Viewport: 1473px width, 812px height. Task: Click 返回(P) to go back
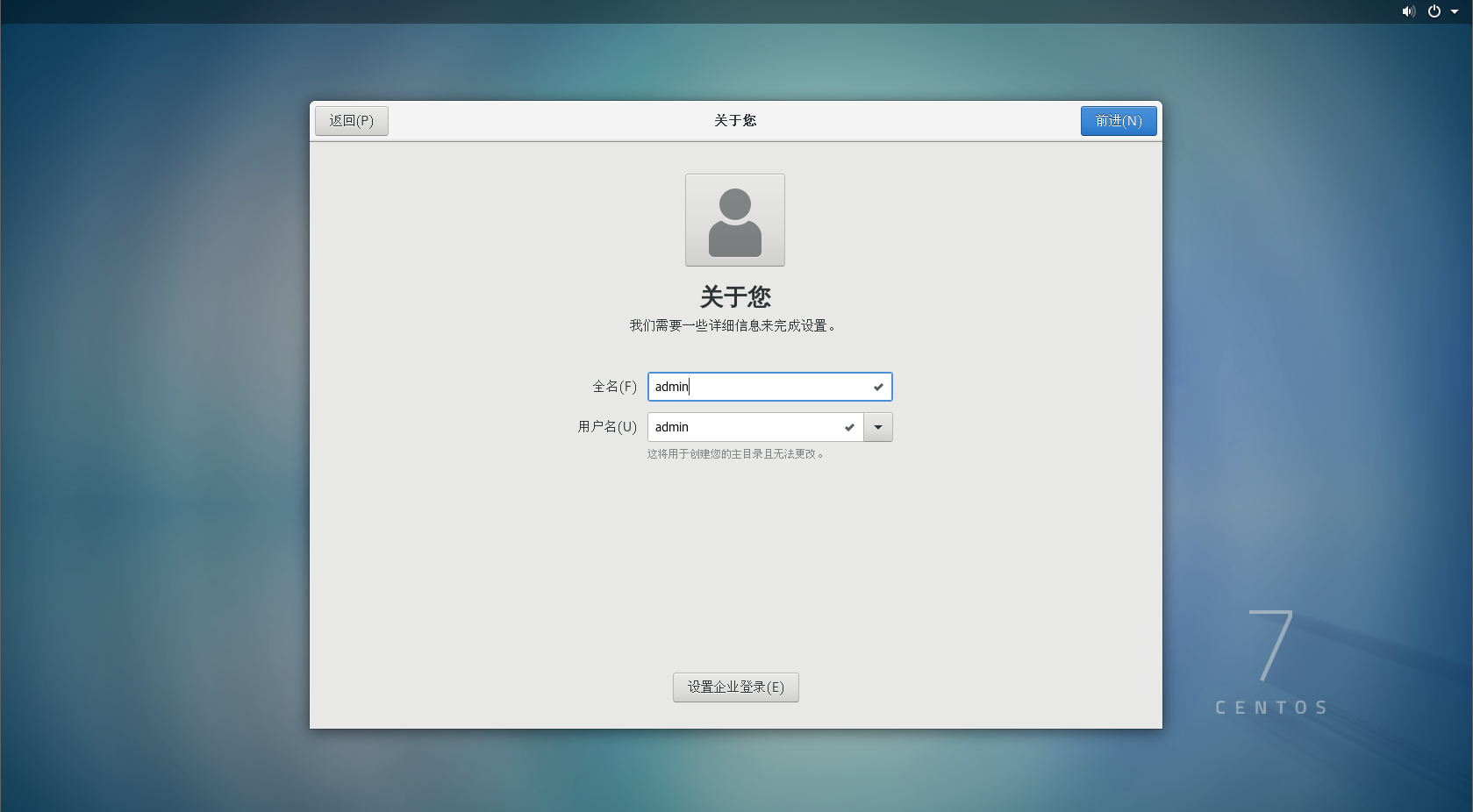point(351,121)
